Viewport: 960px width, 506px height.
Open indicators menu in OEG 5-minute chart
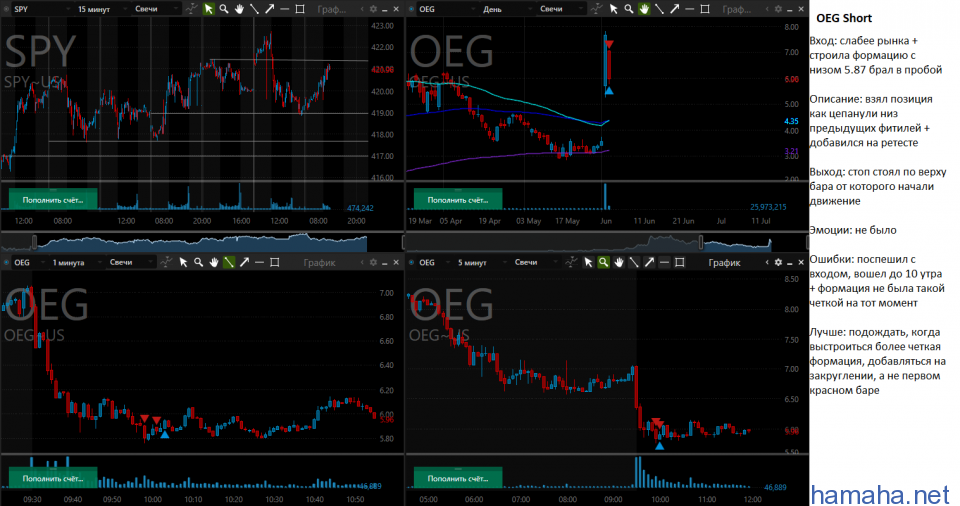pyautogui.click(x=571, y=262)
